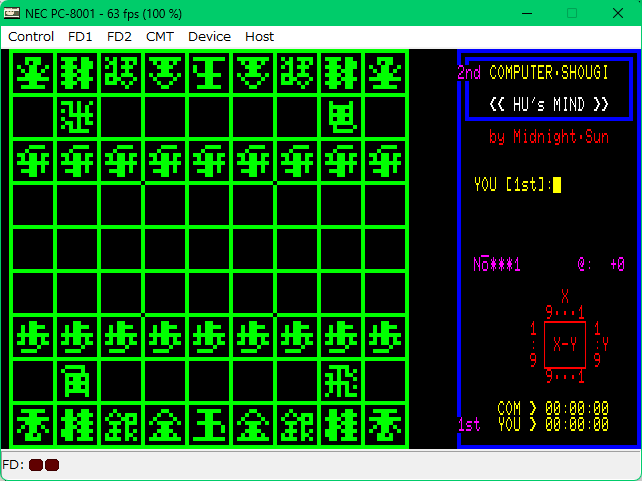Select your gold (金) at file 6, bottom row
This screenshot has height=481, width=642.
click(x=165, y=426)
